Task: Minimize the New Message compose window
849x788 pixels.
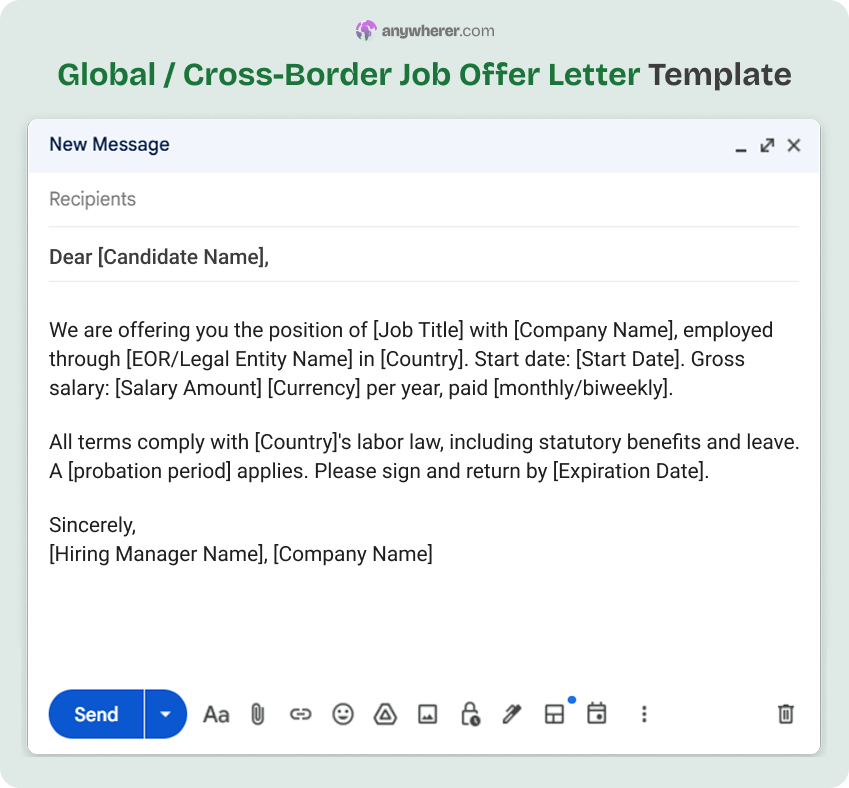Action: [740, 147]
